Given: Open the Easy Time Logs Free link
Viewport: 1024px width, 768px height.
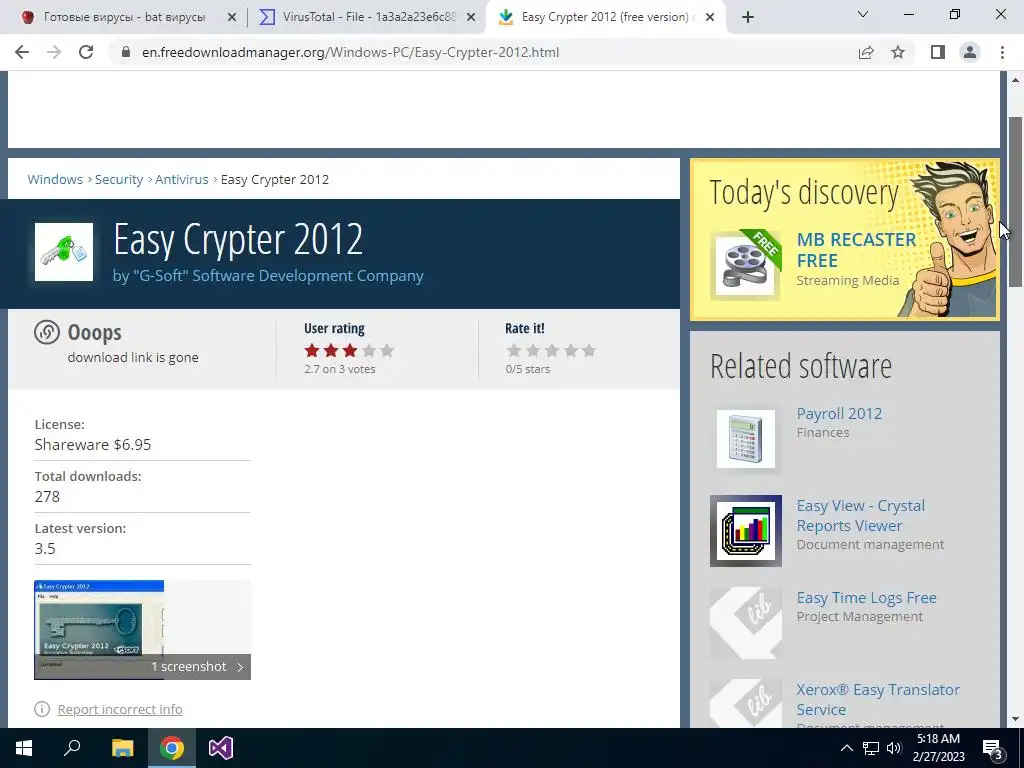Looking at the screenshot, I should pos(867,598).
